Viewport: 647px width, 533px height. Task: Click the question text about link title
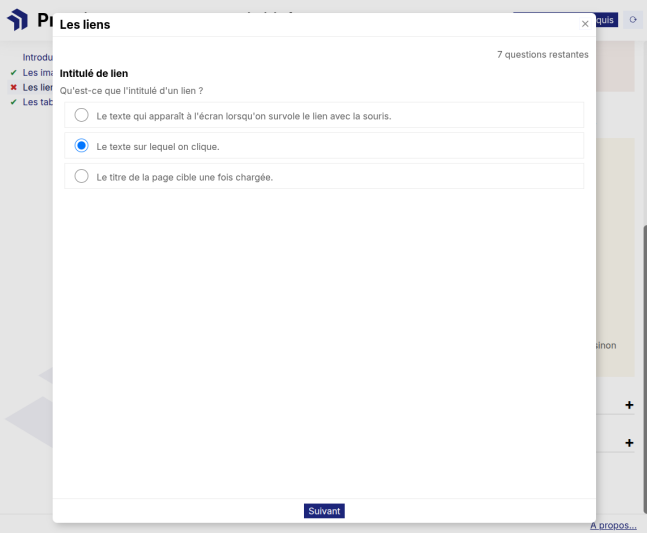(x=131, y=91)
